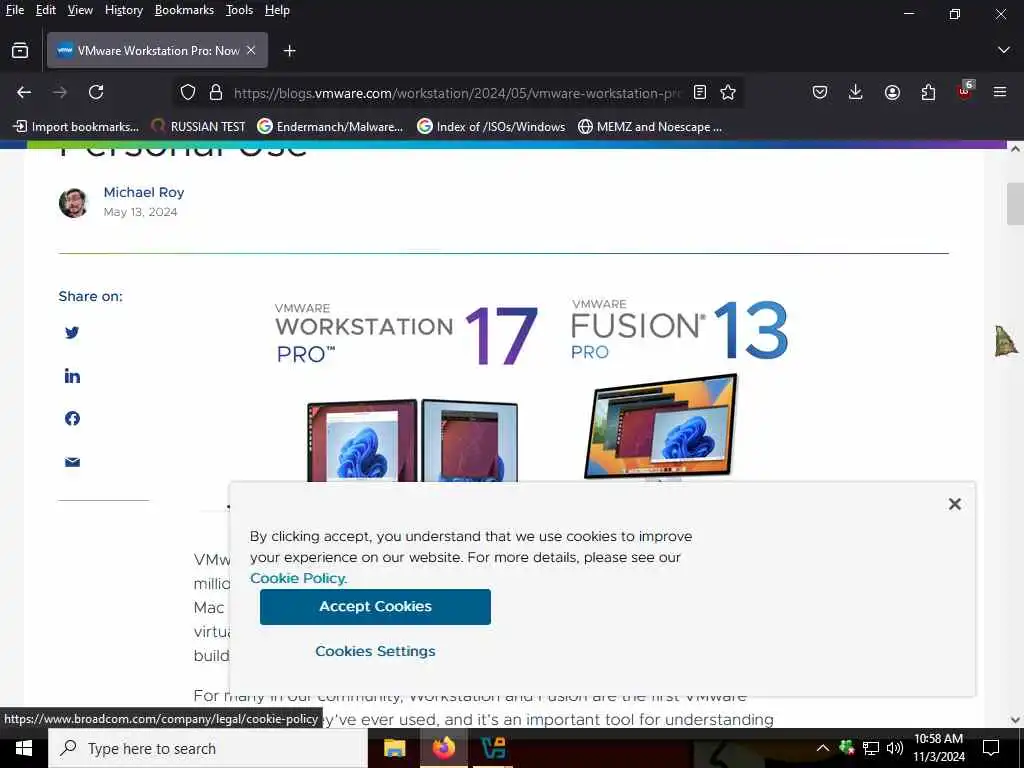Reload the current page
This screenshot has width=1024, height=768.
(96, 92)
